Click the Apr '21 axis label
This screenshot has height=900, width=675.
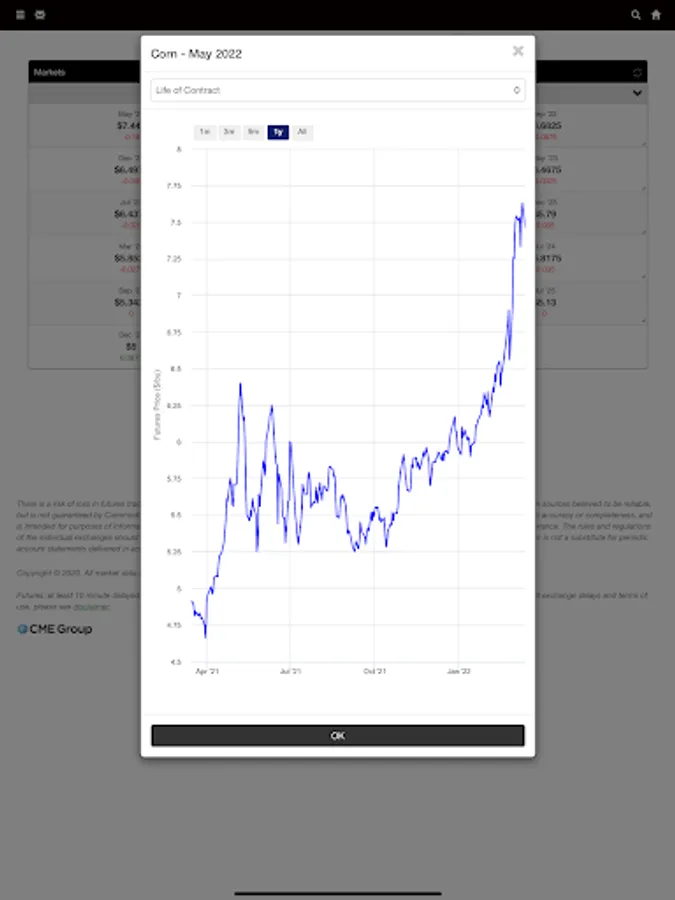pyautogui.click(x=206, y=672)
